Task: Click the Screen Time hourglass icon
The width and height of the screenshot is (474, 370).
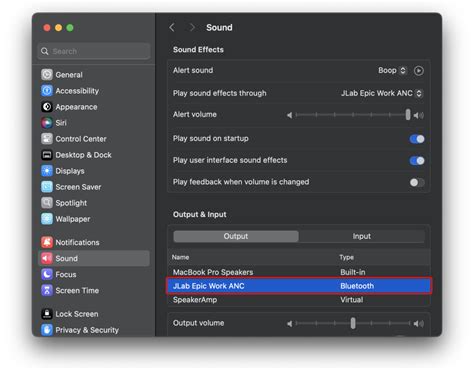Action: (x=47, y=290)
